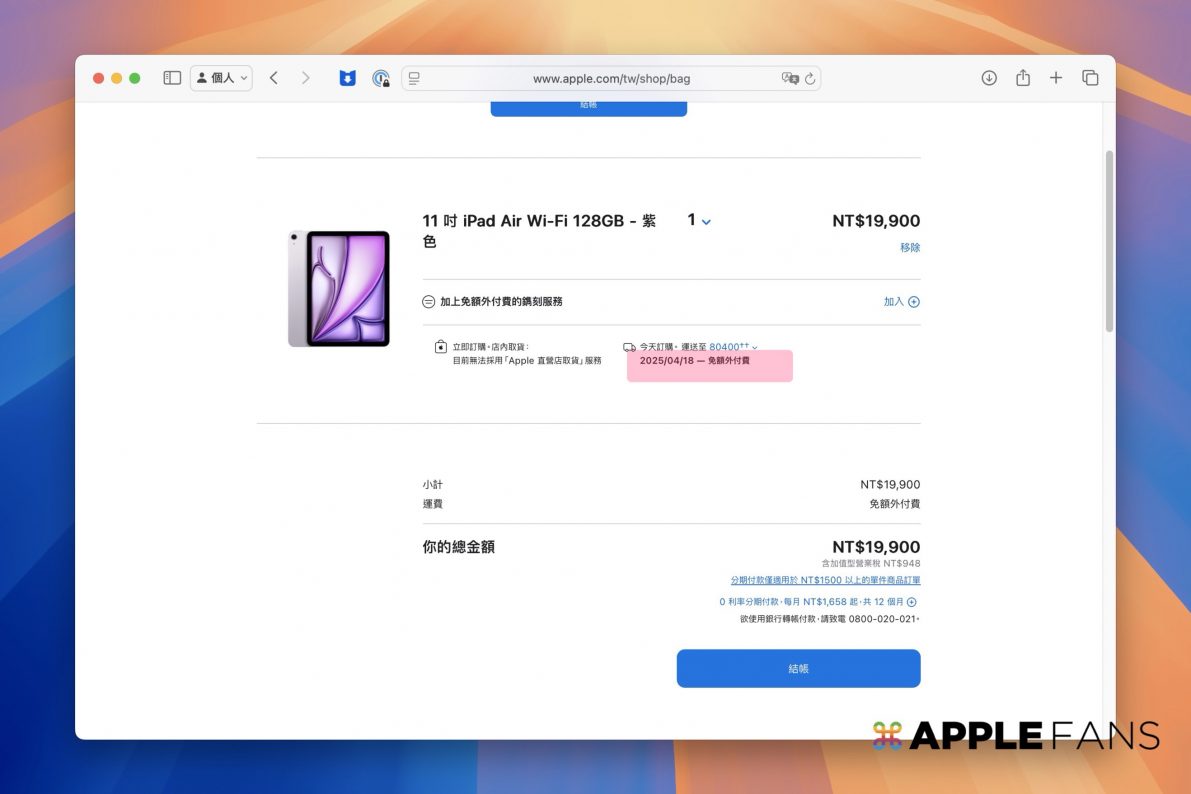The image size is (1191, 794).
Task: Show the tab overview
Action: (x=1090, y=78)
